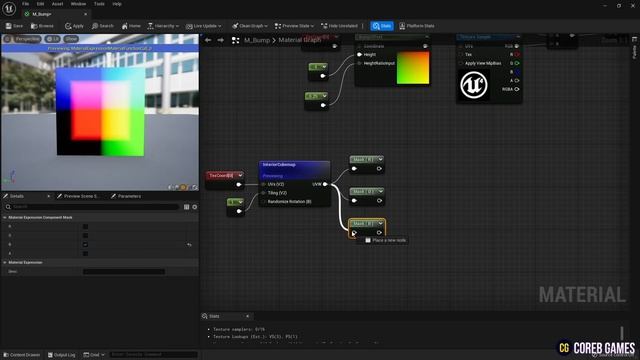Open the Clean Graph dropdown
Viewport: 640px width, 360px height.
click(249, 26)
